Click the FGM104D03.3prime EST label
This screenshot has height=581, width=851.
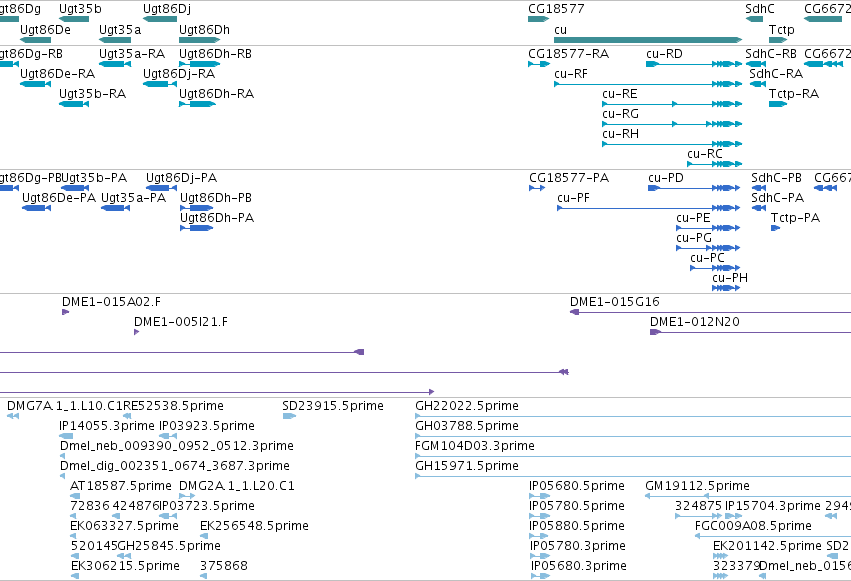pos(475,446)
